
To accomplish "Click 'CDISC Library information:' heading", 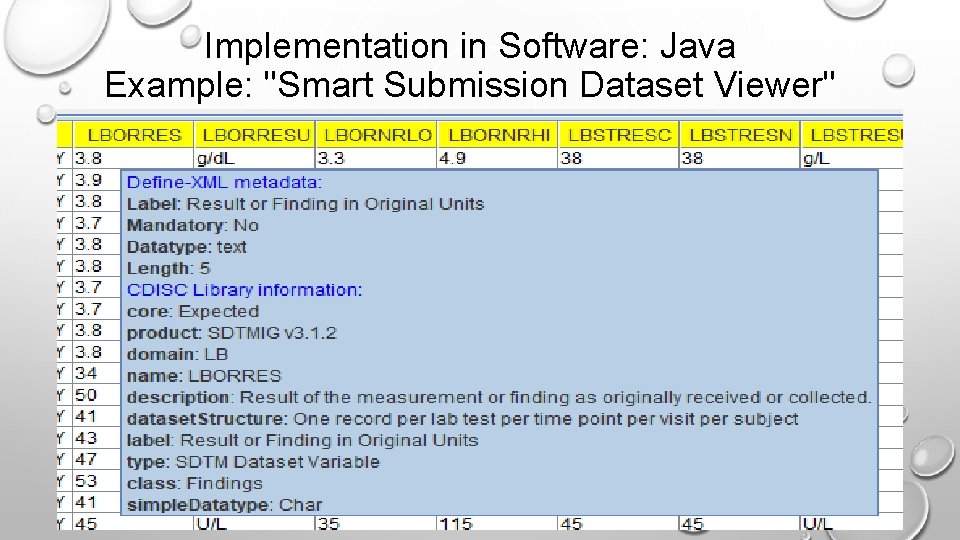I will tap(244, 290).
